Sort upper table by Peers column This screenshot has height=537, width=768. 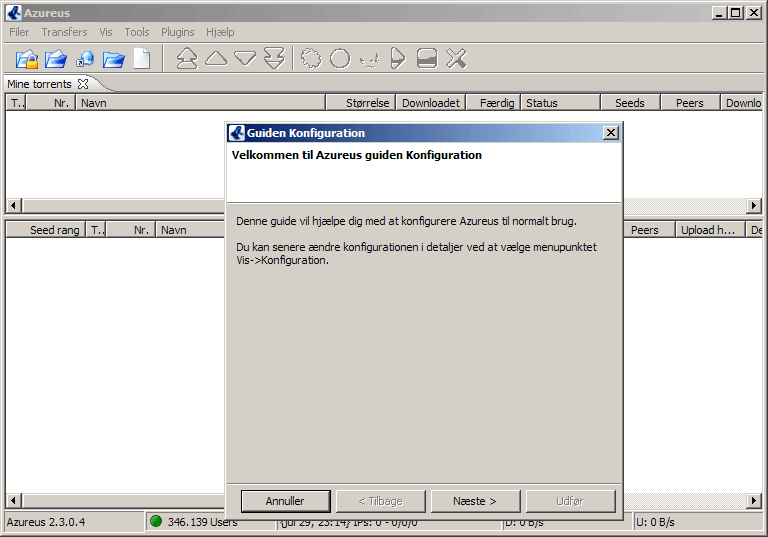coord(690,103)
